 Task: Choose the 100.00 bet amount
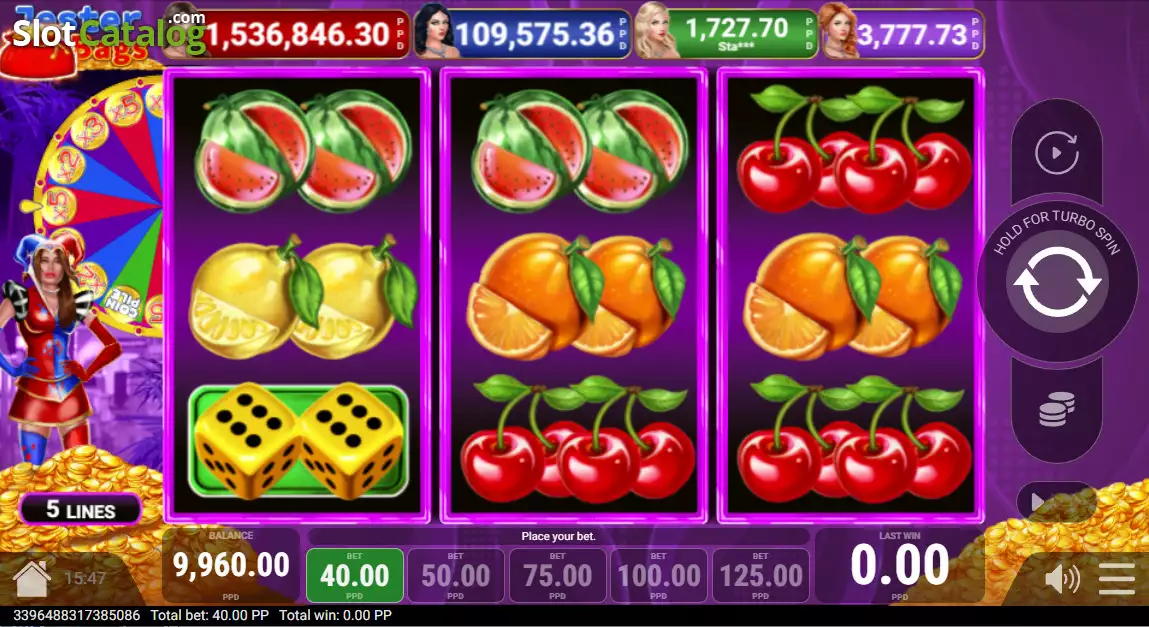(x=659, y=576)
